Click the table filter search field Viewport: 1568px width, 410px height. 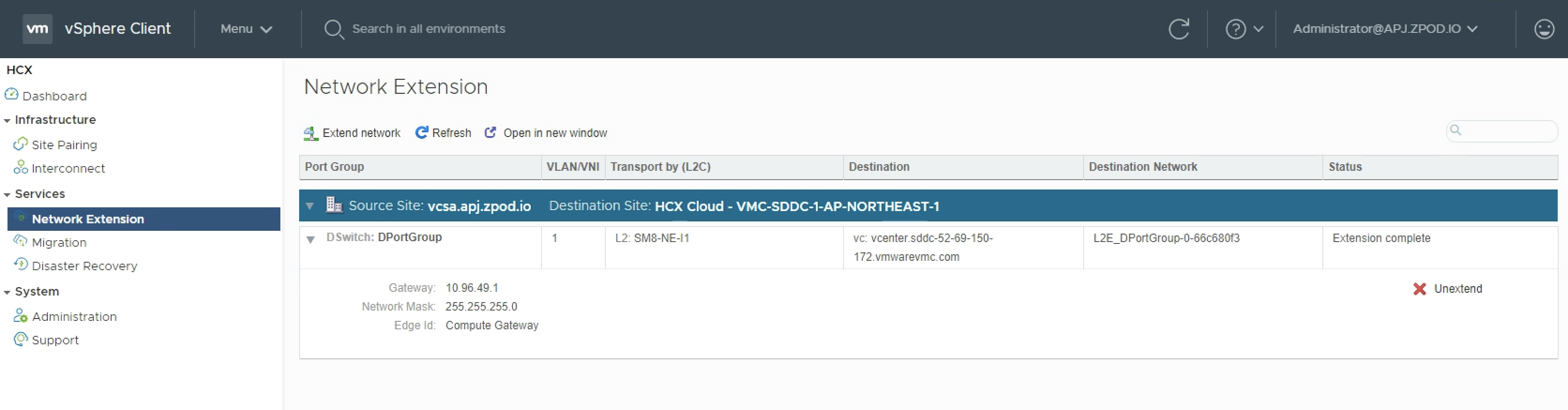click(1507, 130)
